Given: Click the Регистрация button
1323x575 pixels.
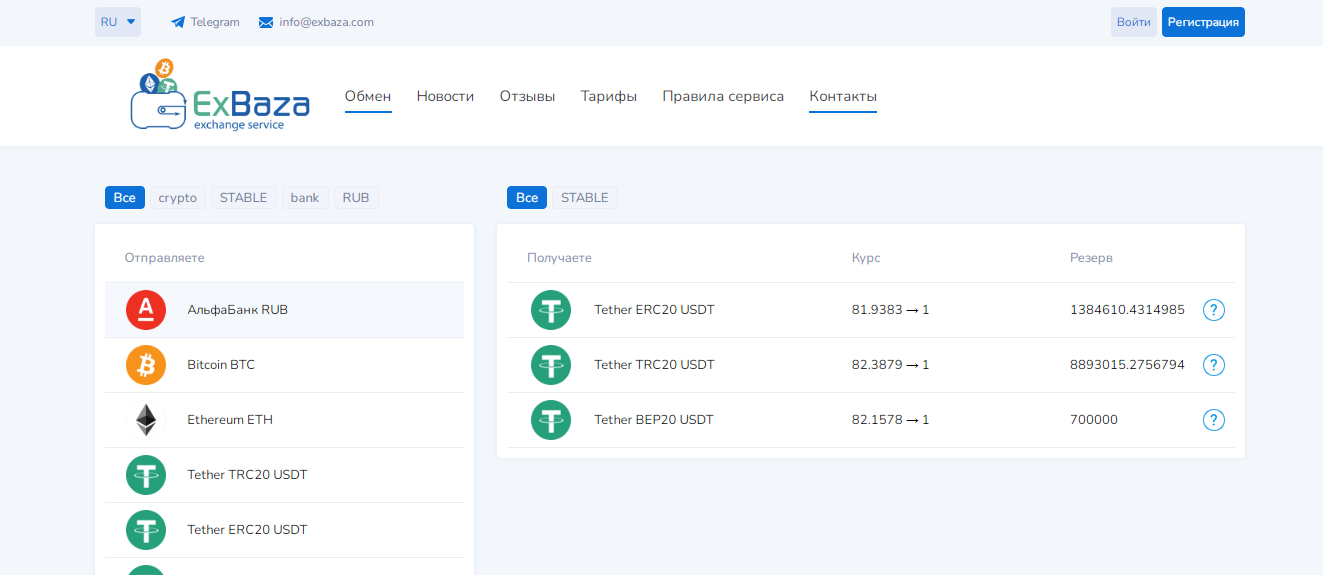Looking at the screenshot, I should (1203, 22).
